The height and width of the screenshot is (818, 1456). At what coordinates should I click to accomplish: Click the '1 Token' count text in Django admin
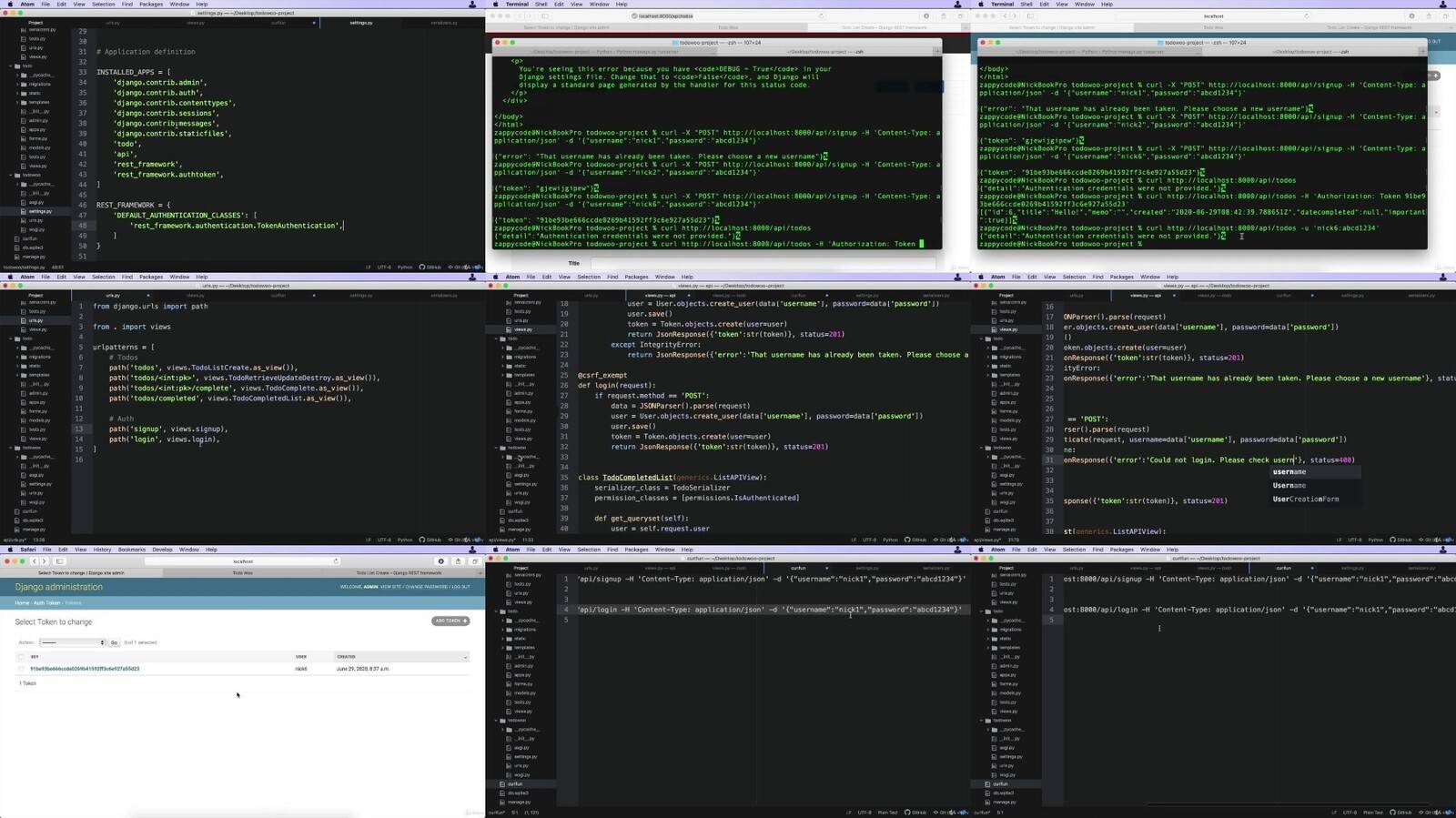27,683
